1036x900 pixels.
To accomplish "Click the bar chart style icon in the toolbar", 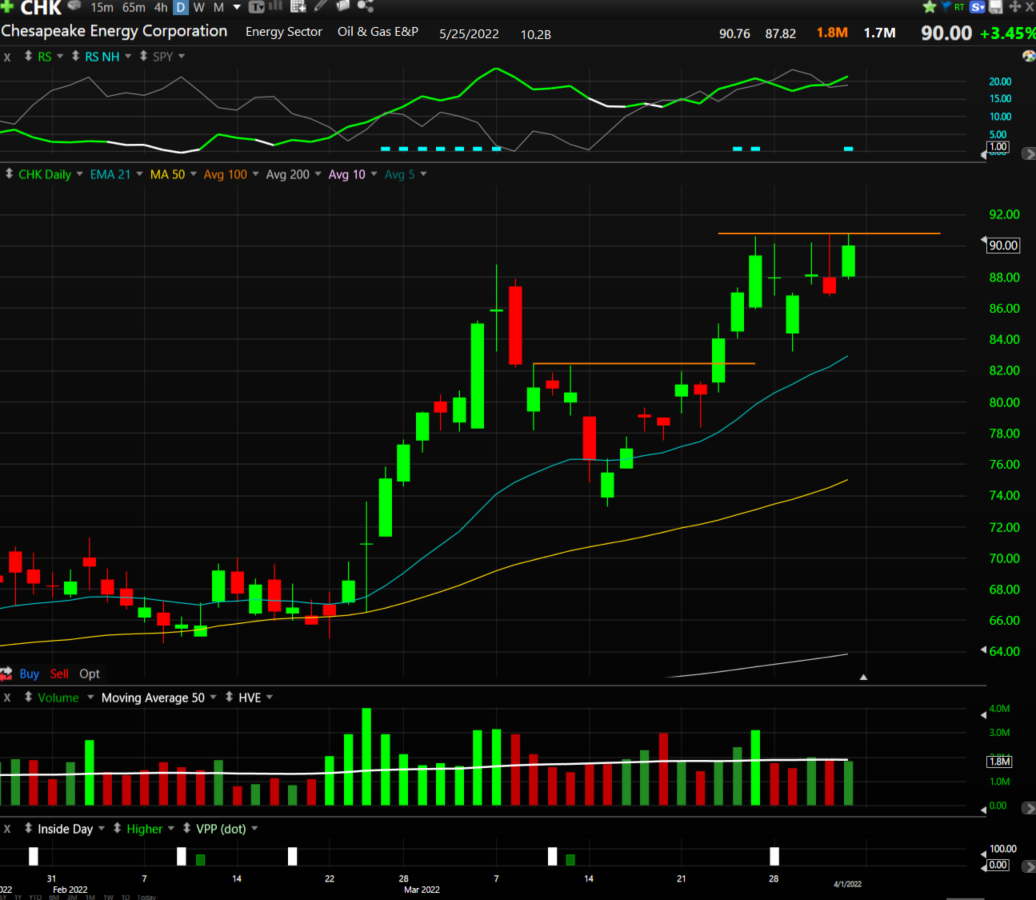I will click(x=276, y=7).
